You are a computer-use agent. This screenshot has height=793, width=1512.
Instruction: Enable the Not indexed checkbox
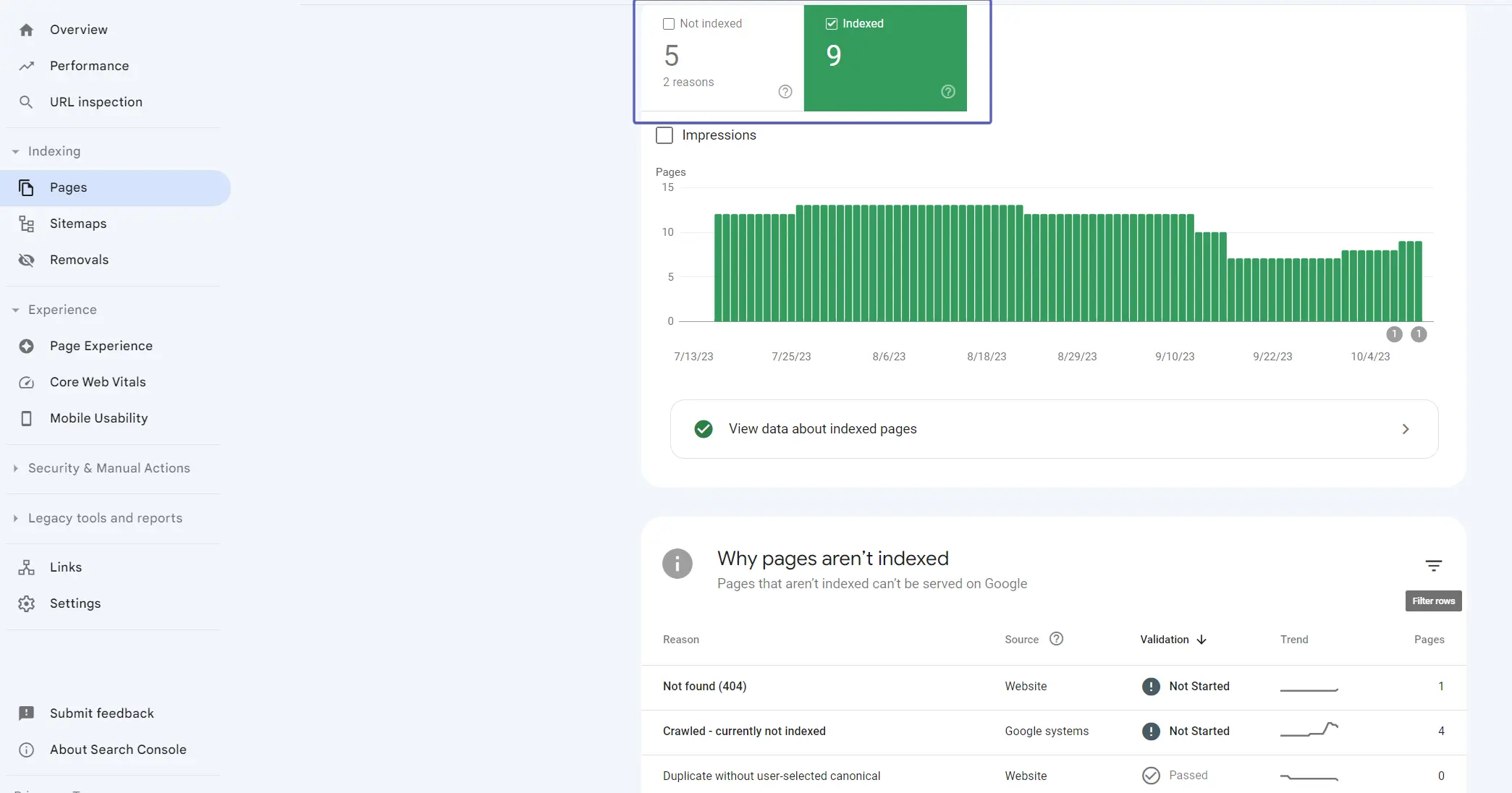(x=667, y=23)
